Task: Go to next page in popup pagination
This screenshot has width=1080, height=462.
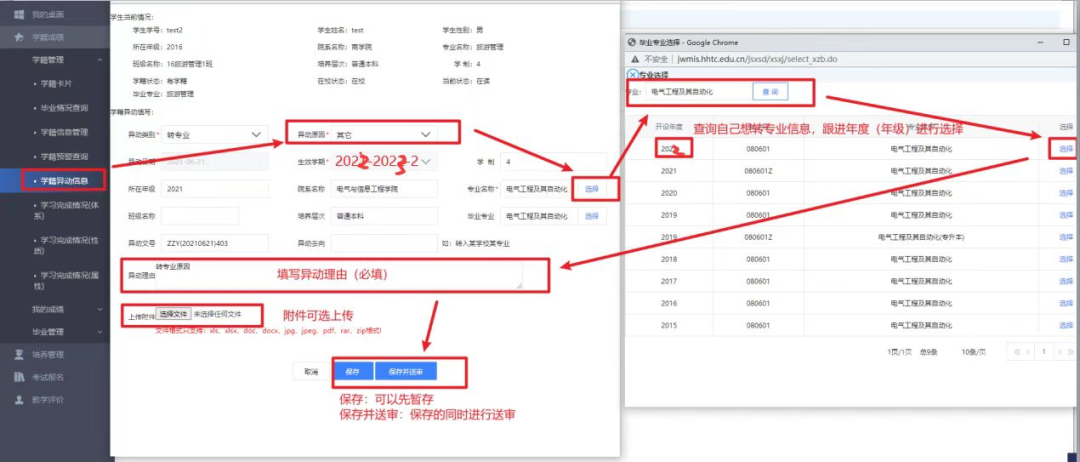Action: [x=1059, y=352]
